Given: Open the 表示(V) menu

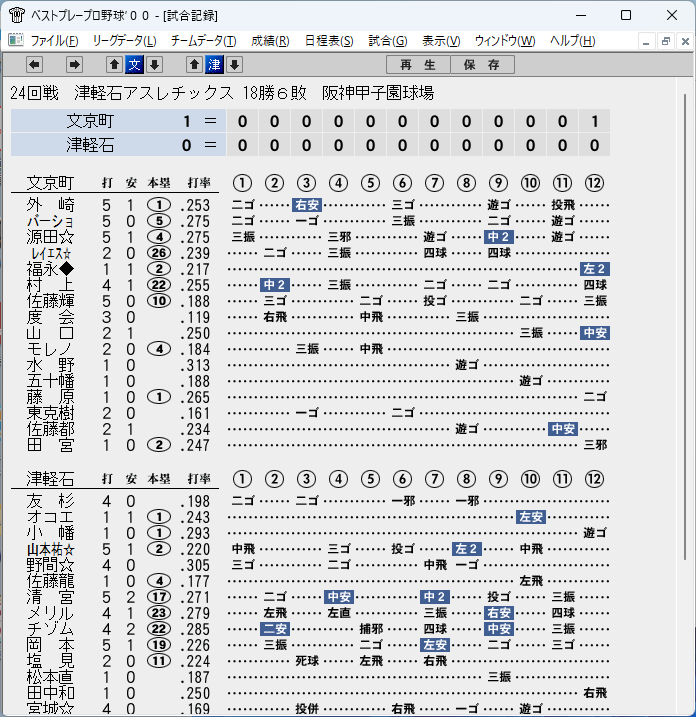Looking at the screenshot, I should (x=441, y=41).
